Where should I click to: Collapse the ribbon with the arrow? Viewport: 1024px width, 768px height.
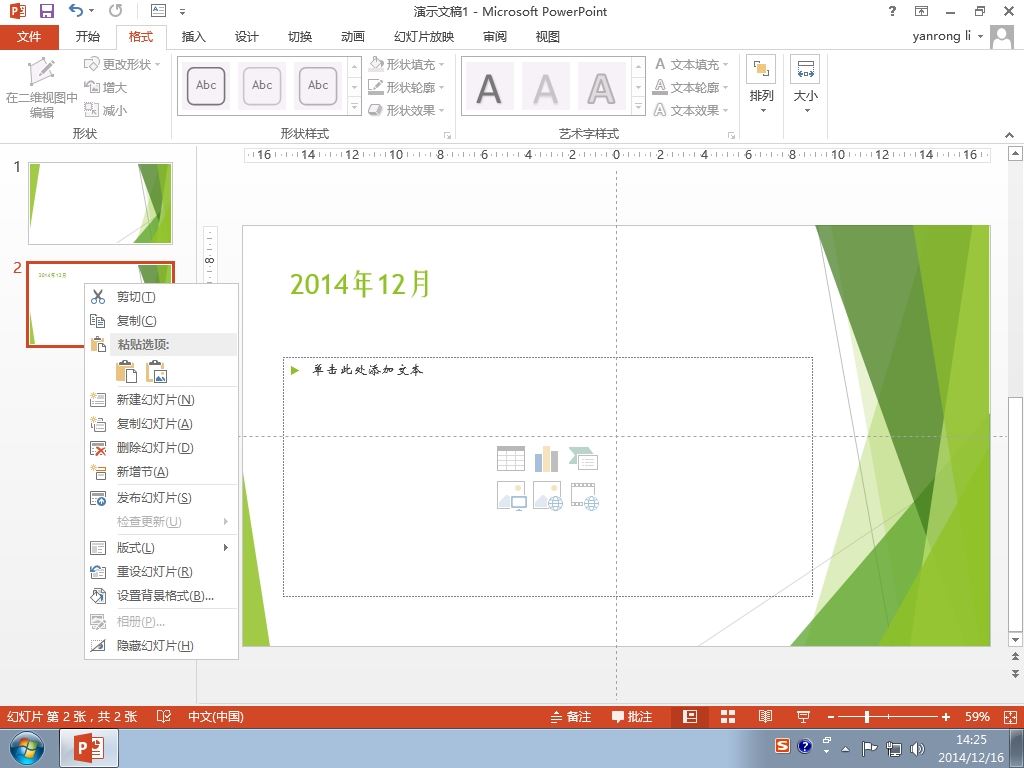1010,135
